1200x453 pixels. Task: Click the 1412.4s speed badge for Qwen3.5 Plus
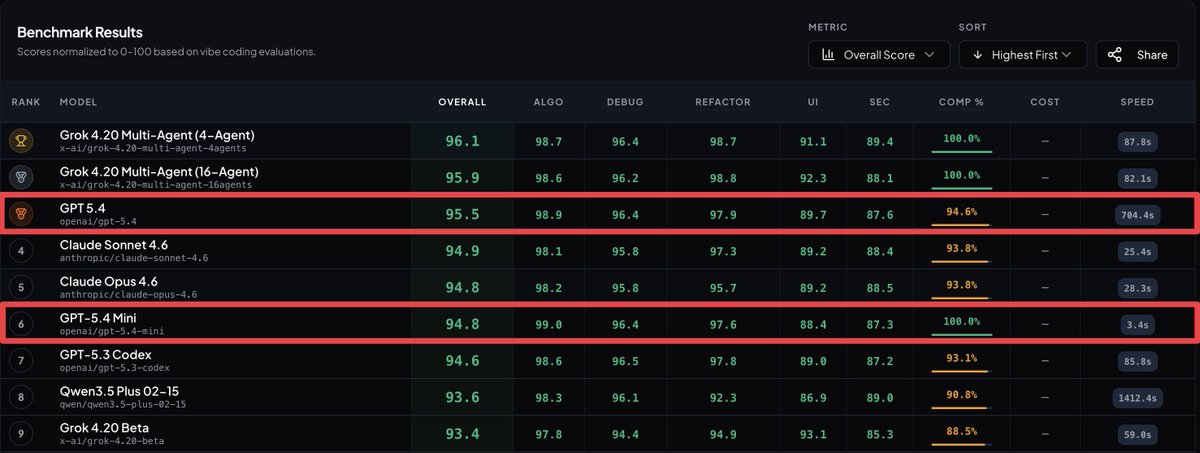[1137, 396]
